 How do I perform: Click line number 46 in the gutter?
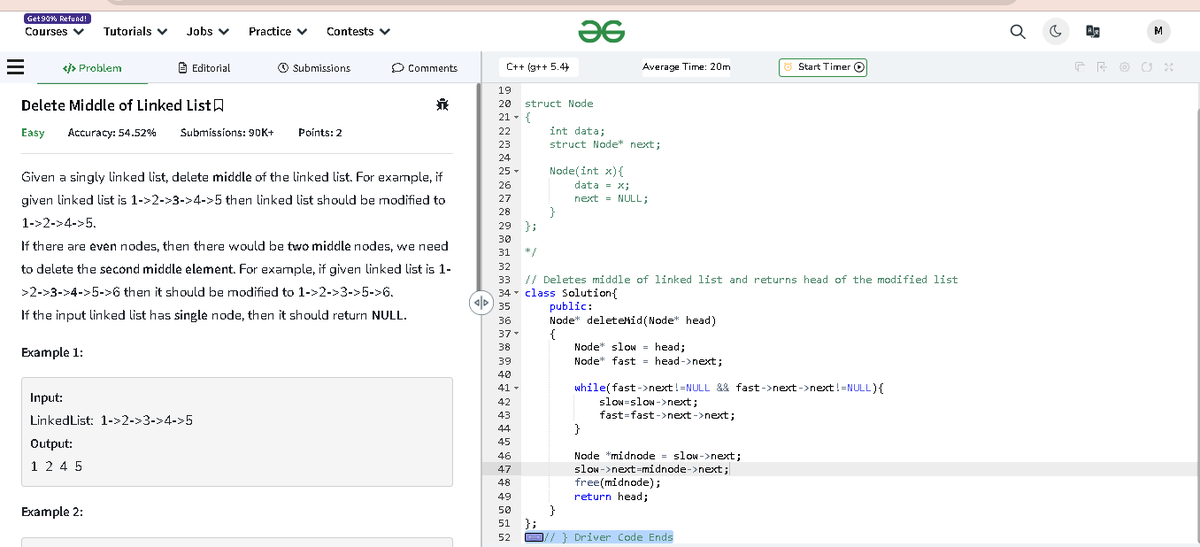coord(504,456)
